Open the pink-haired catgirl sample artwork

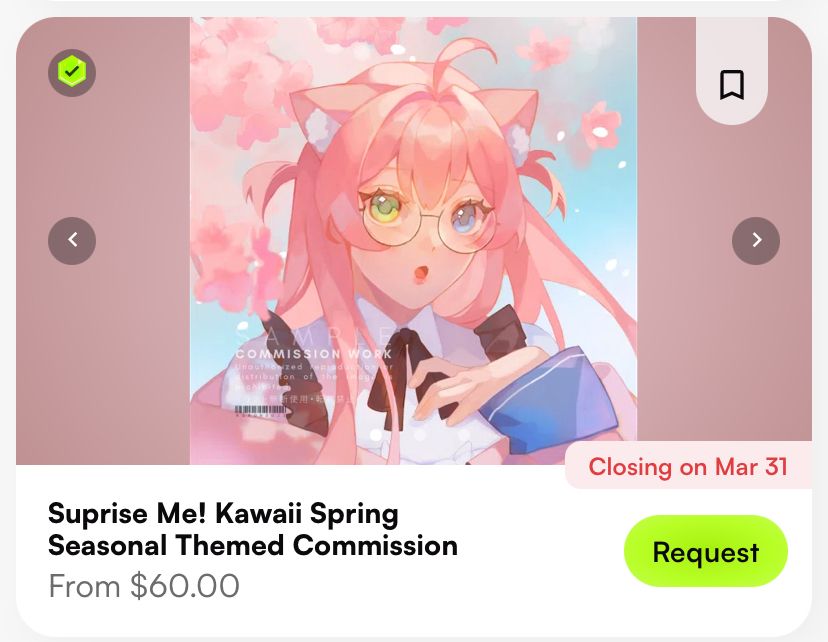point(413,241)
